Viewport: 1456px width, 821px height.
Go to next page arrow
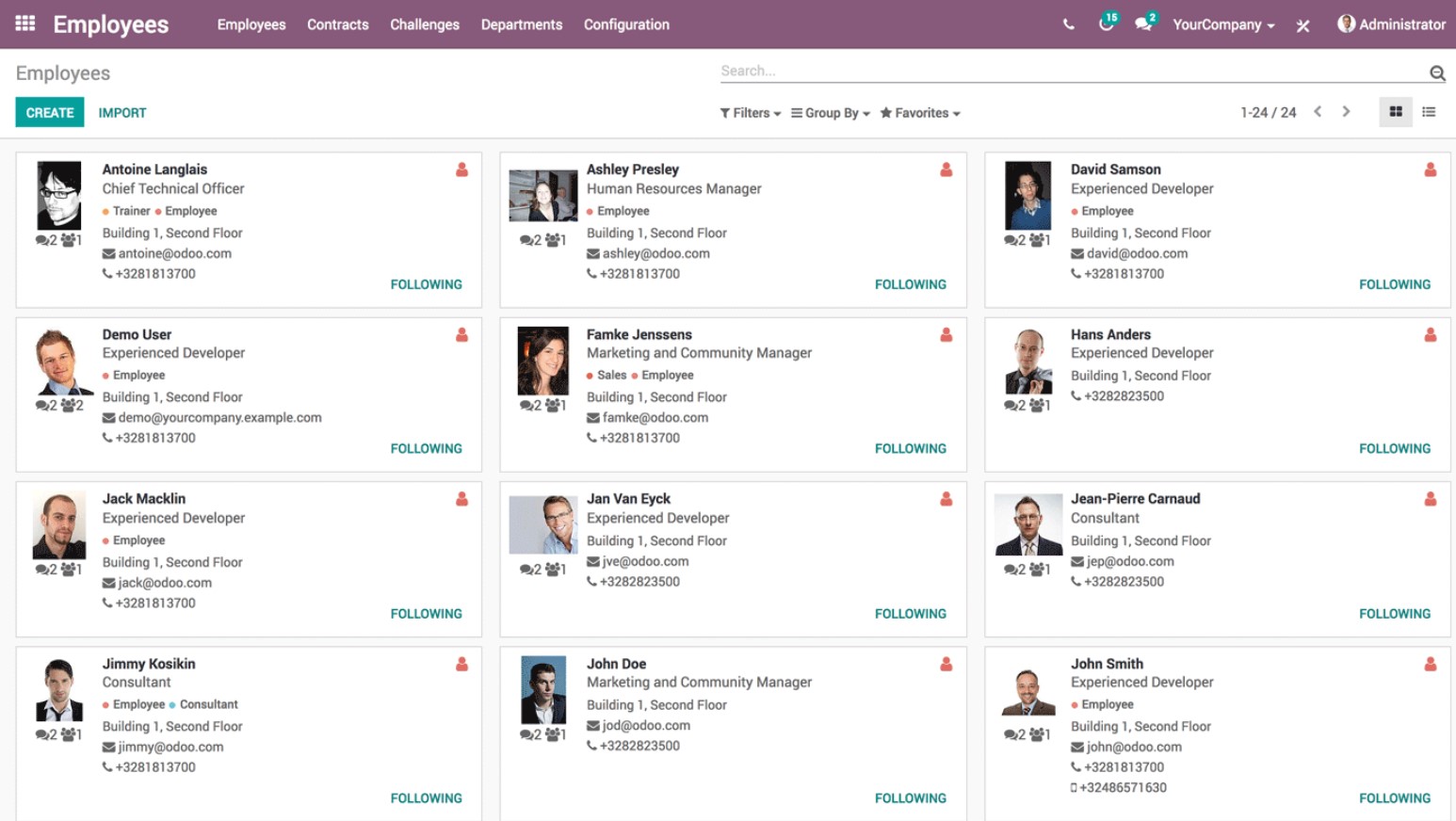pyautogui.click(x=1346, y=112)
